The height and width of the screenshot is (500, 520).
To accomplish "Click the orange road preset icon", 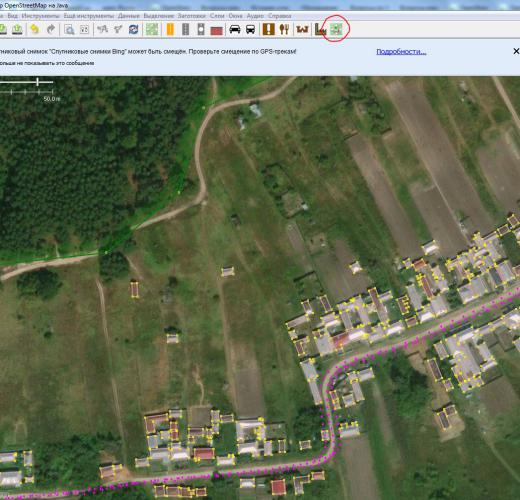I will (170, 29).
